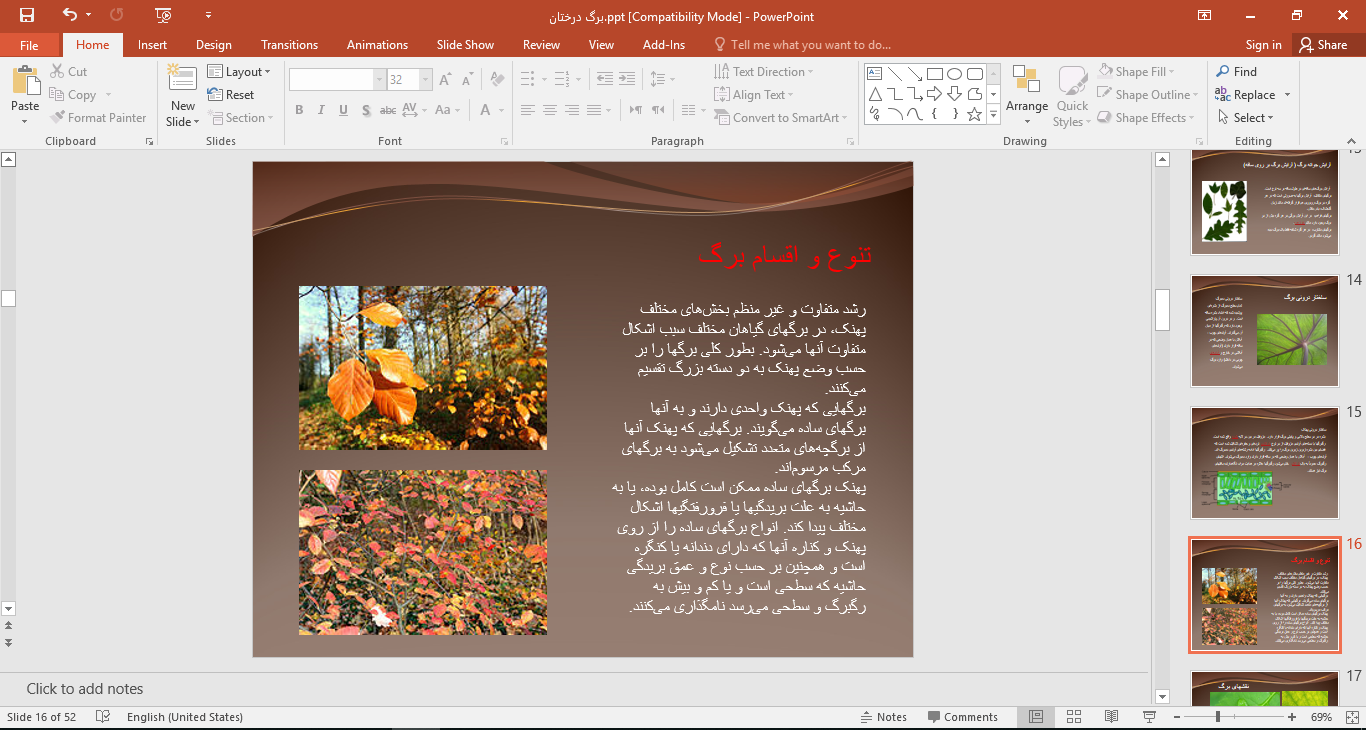Start slideshow from beginning icon in title bar
The image size is (1366, 730).
(x=164, y=15)
